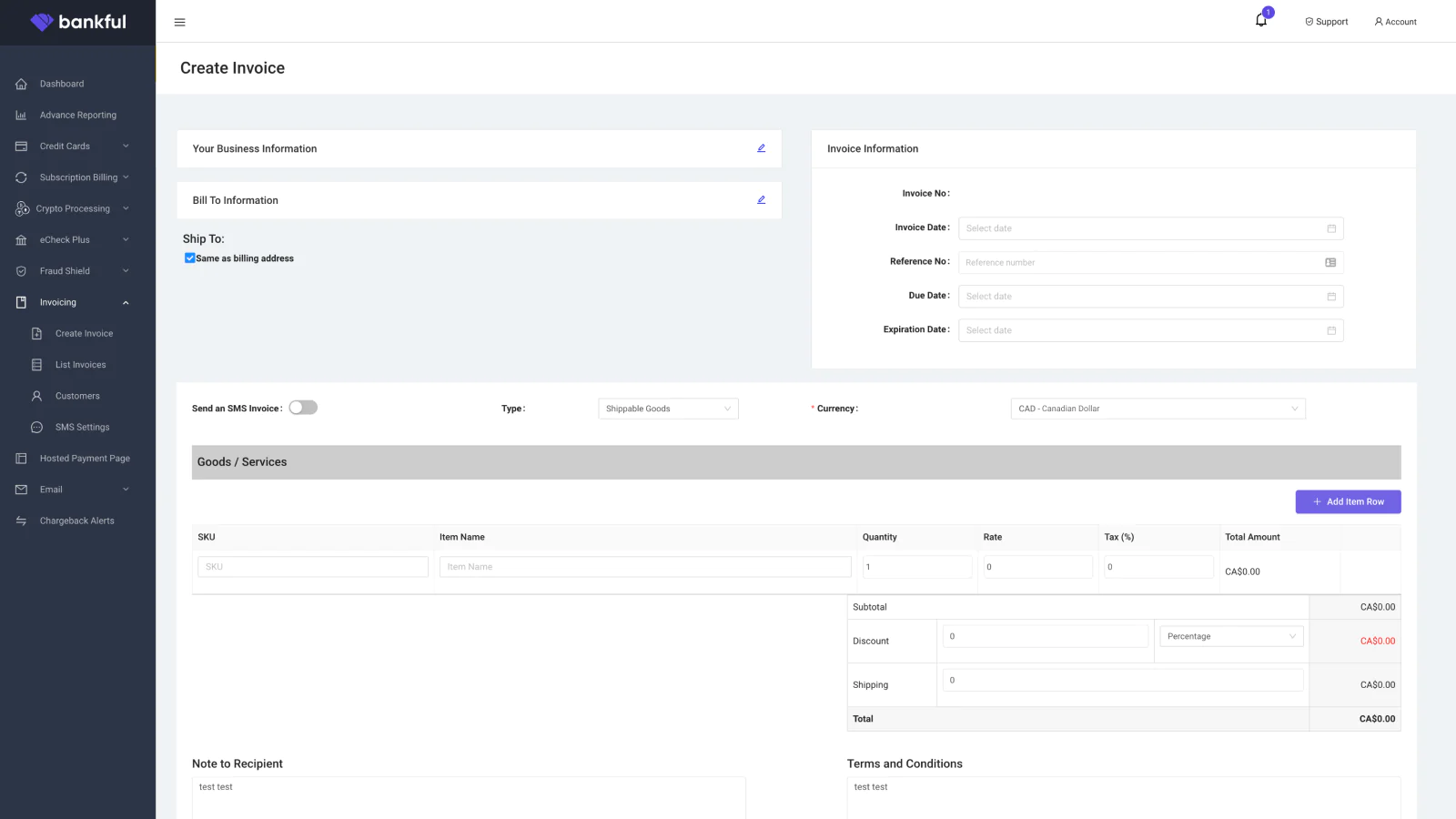The image size is (1456, 819).
Task: Click the notification bell icon
Action: (x=1261, y=20)
